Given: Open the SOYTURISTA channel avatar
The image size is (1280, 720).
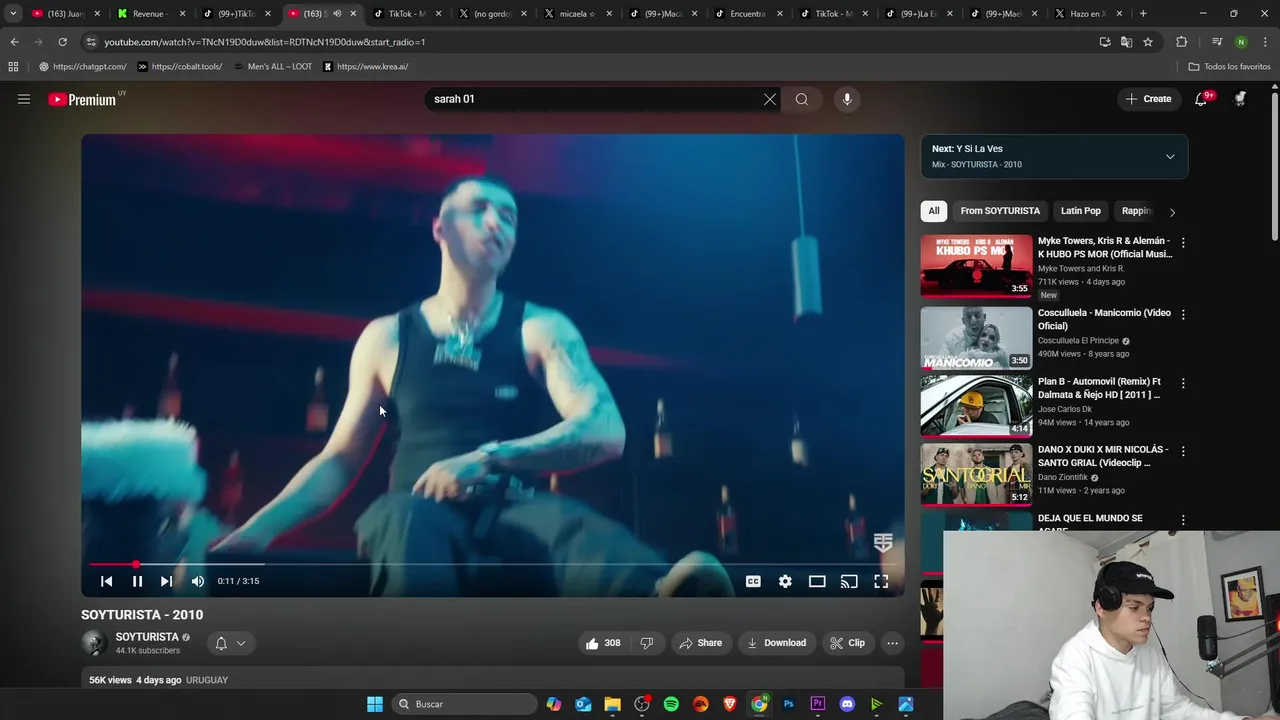Looking at the screenshot, I should (x=94, y=643).
